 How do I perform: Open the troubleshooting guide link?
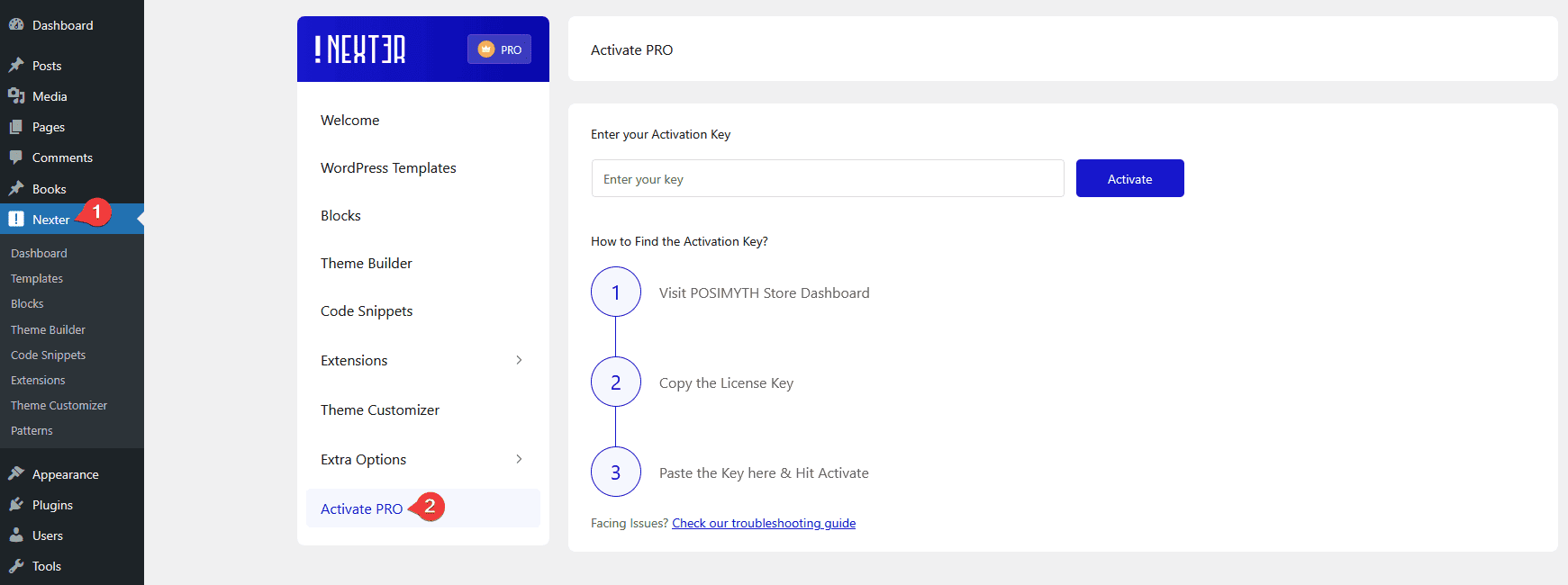(x=764, y=523)
